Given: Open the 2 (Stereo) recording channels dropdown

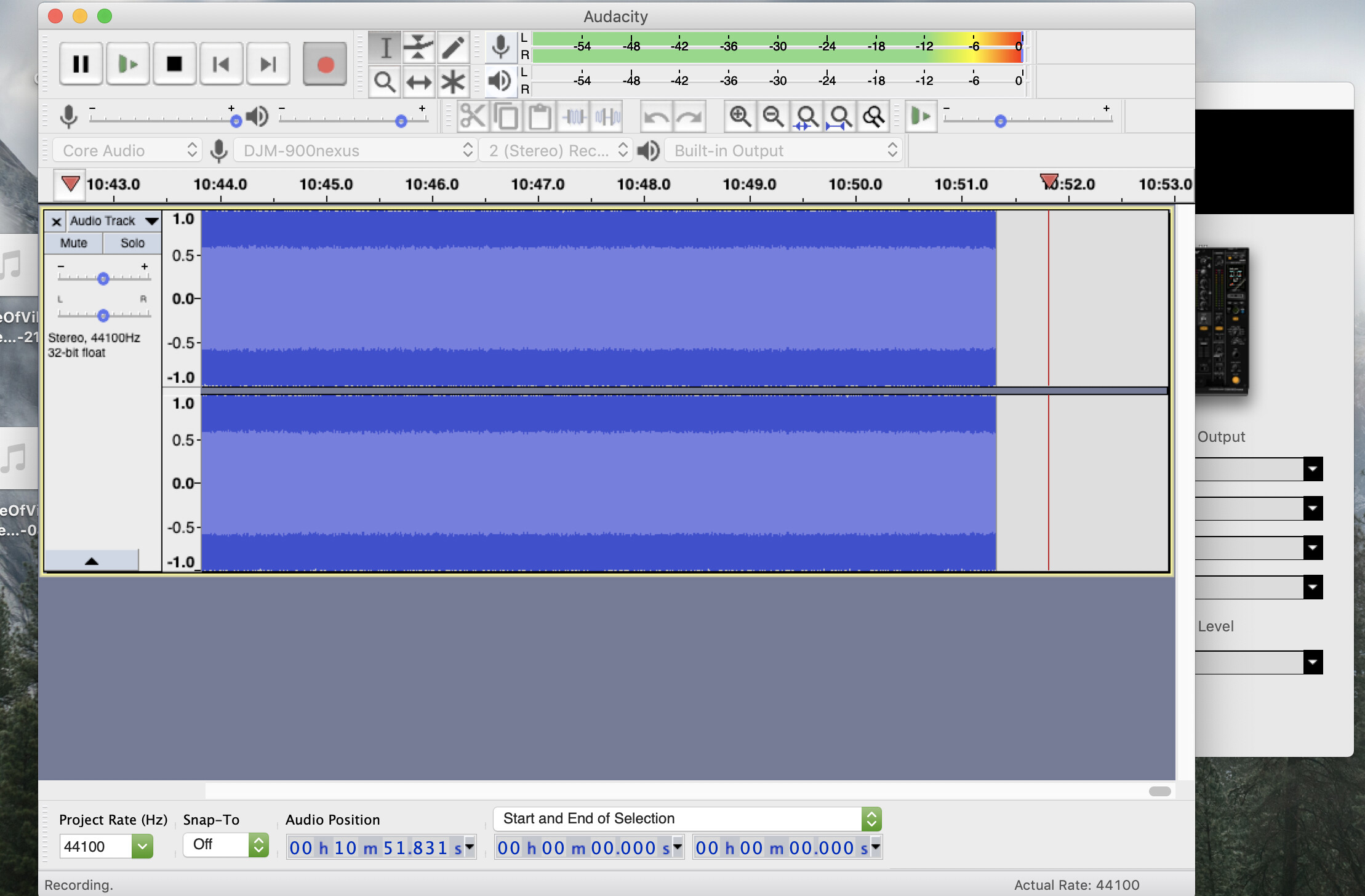Looking at the screenshot, I should [x=555, y=151].
